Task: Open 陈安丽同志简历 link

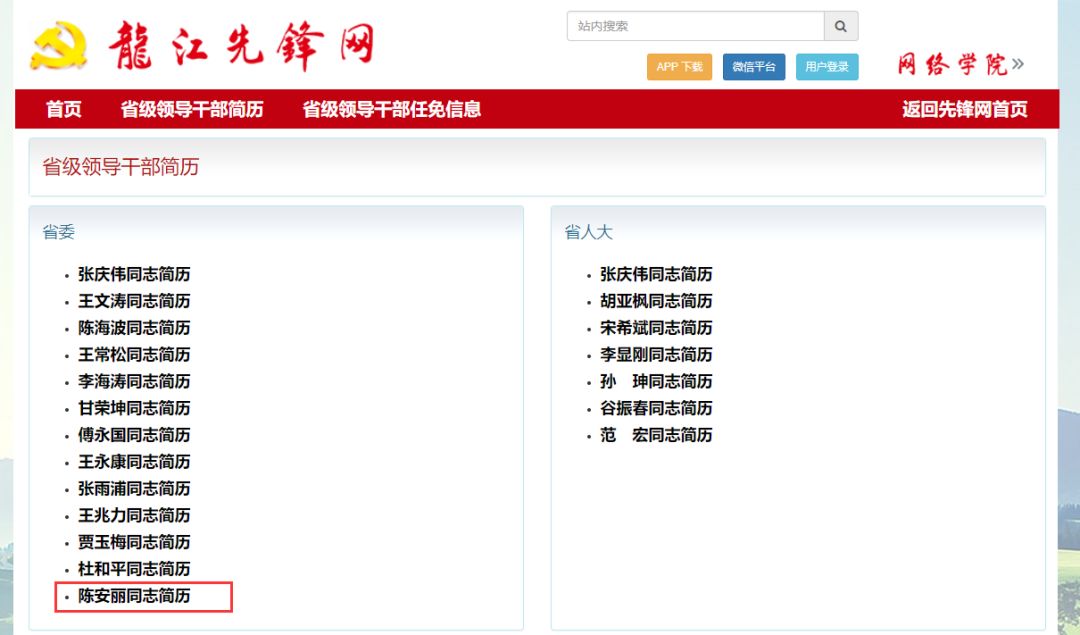Action: point(134,596)
